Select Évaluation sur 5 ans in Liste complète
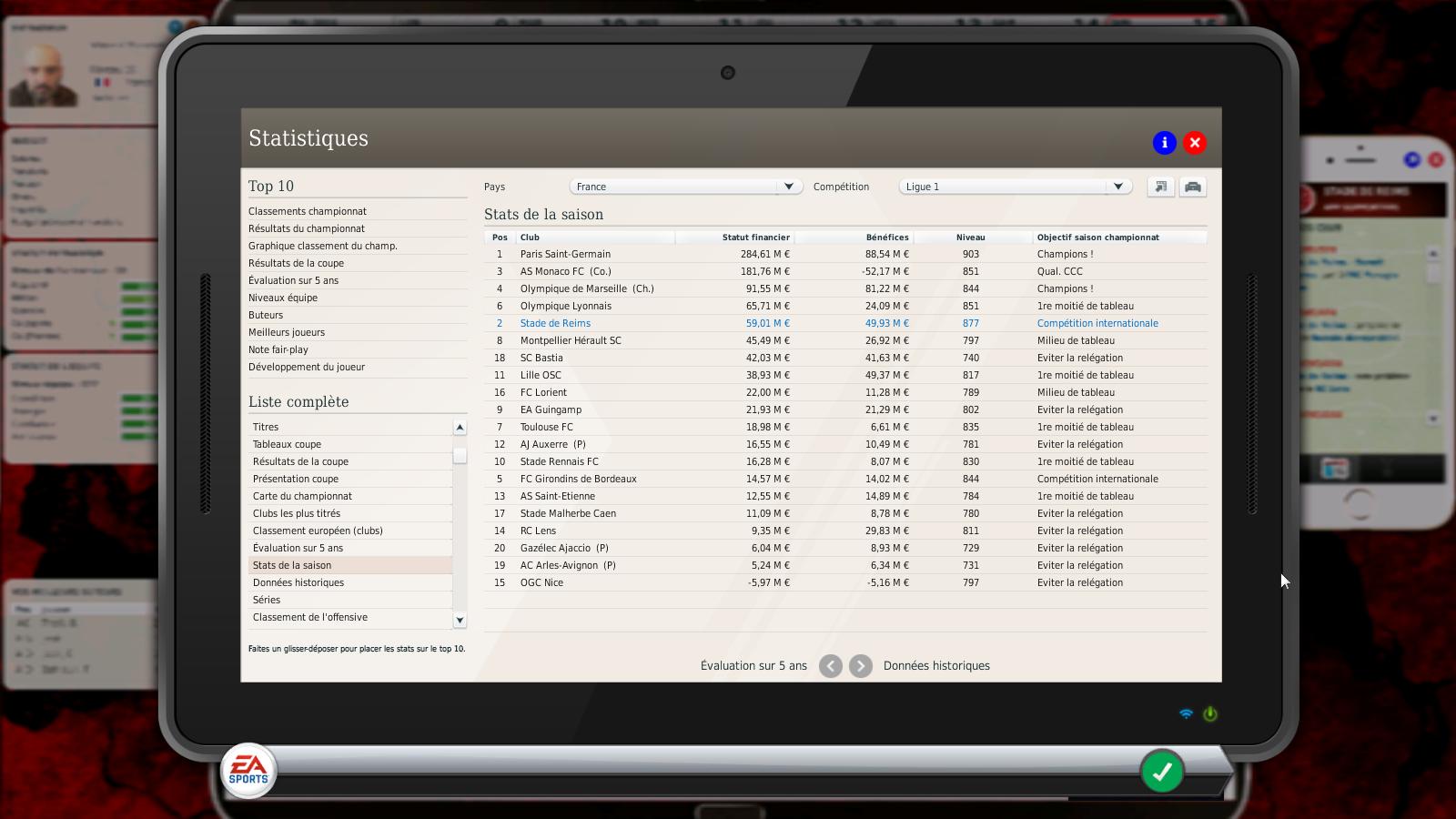The height and width of the screenshot is (819, 1456). coord(350,548)
